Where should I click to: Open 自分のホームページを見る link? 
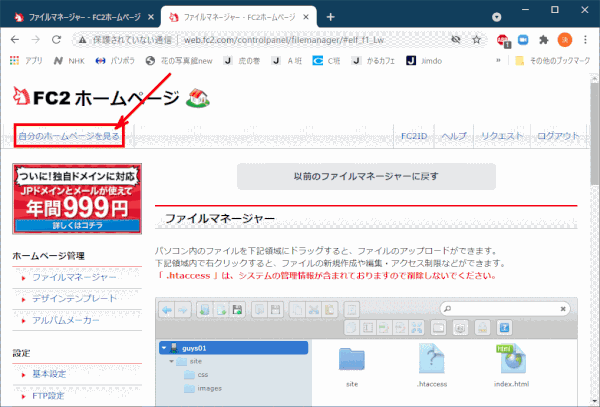(x=69, y=136)
